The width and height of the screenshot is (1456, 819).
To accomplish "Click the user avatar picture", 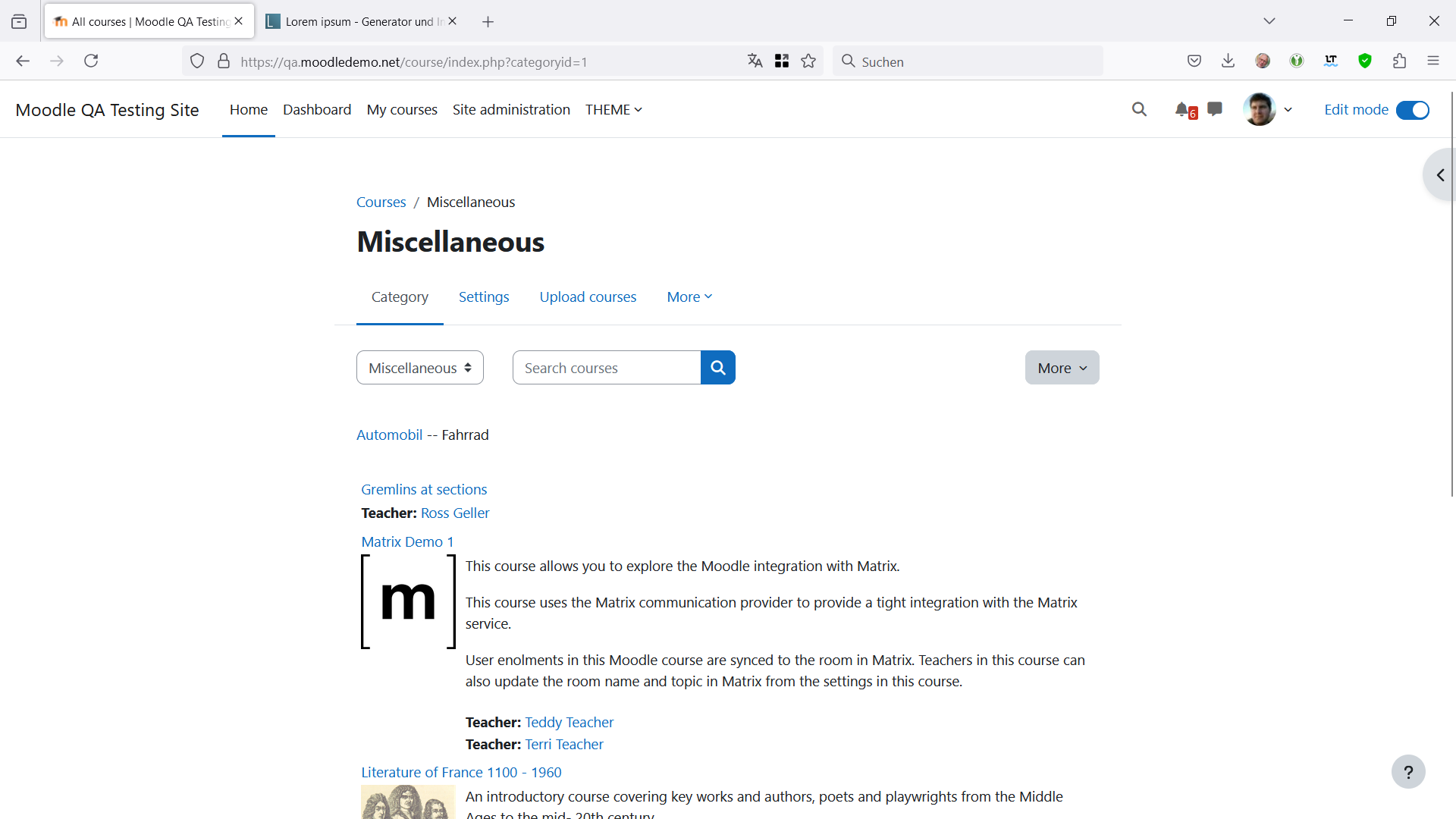I will (x=1260, y=109).
